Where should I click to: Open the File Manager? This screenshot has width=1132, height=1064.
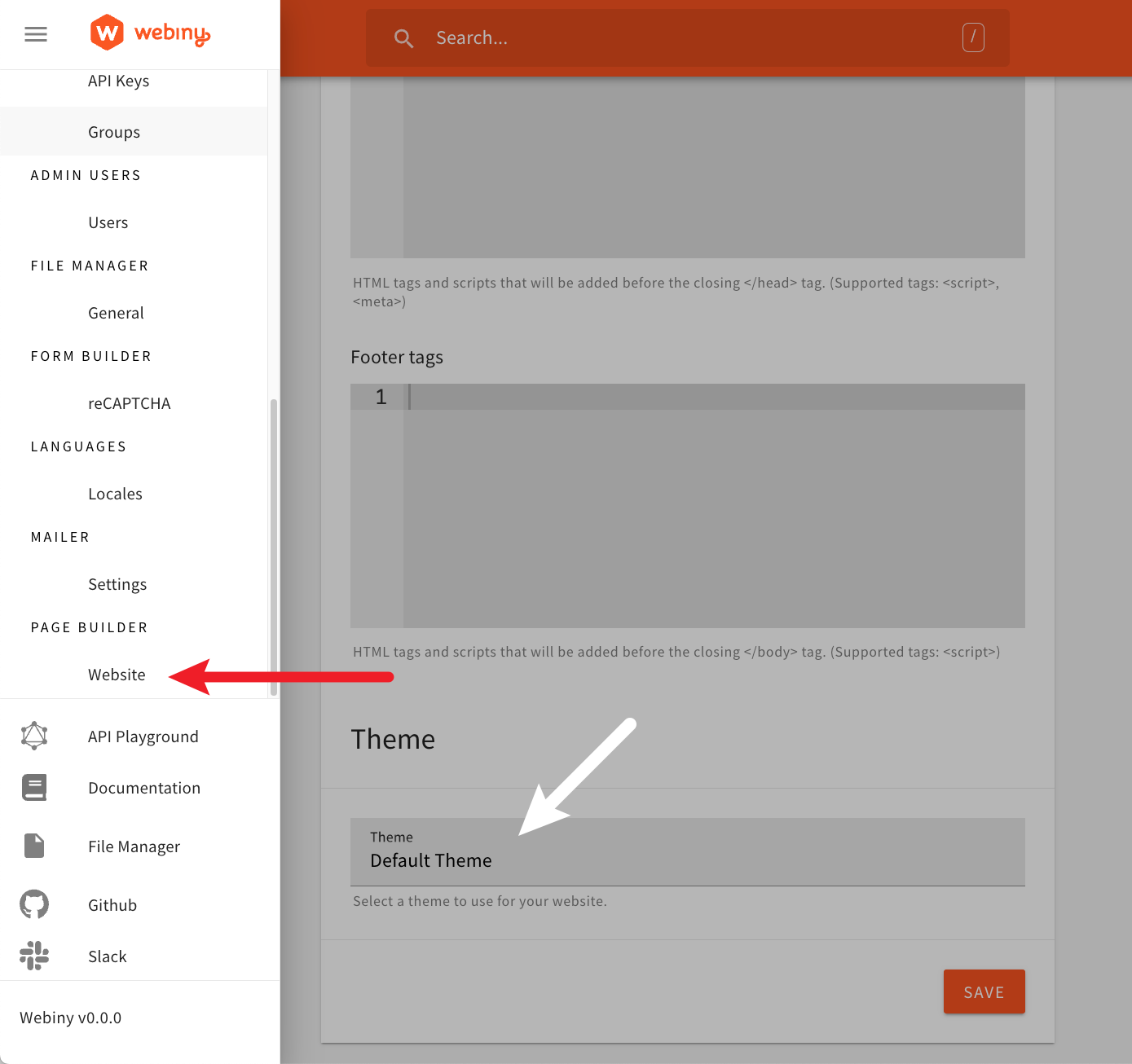click(x=134, y=846)
